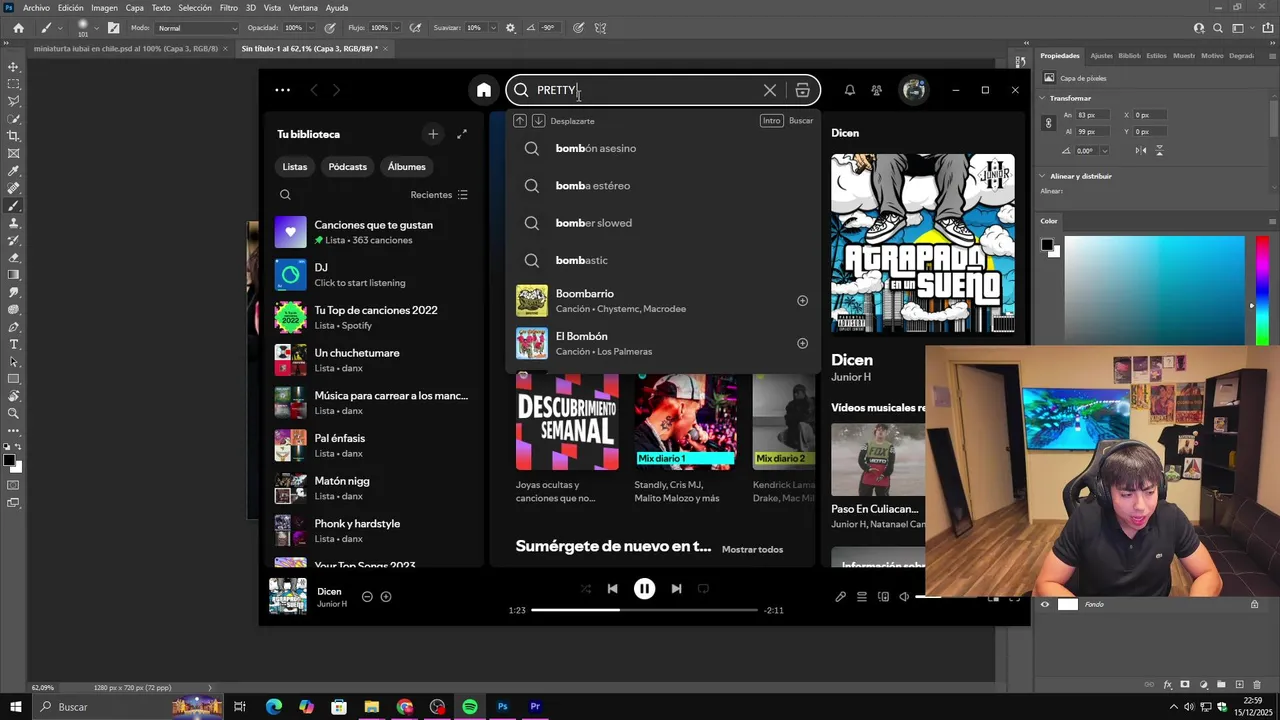Open the Spotify profile avatar menu
The width and height of the screenshot is (1280, 720).
[x=914, y=90]
